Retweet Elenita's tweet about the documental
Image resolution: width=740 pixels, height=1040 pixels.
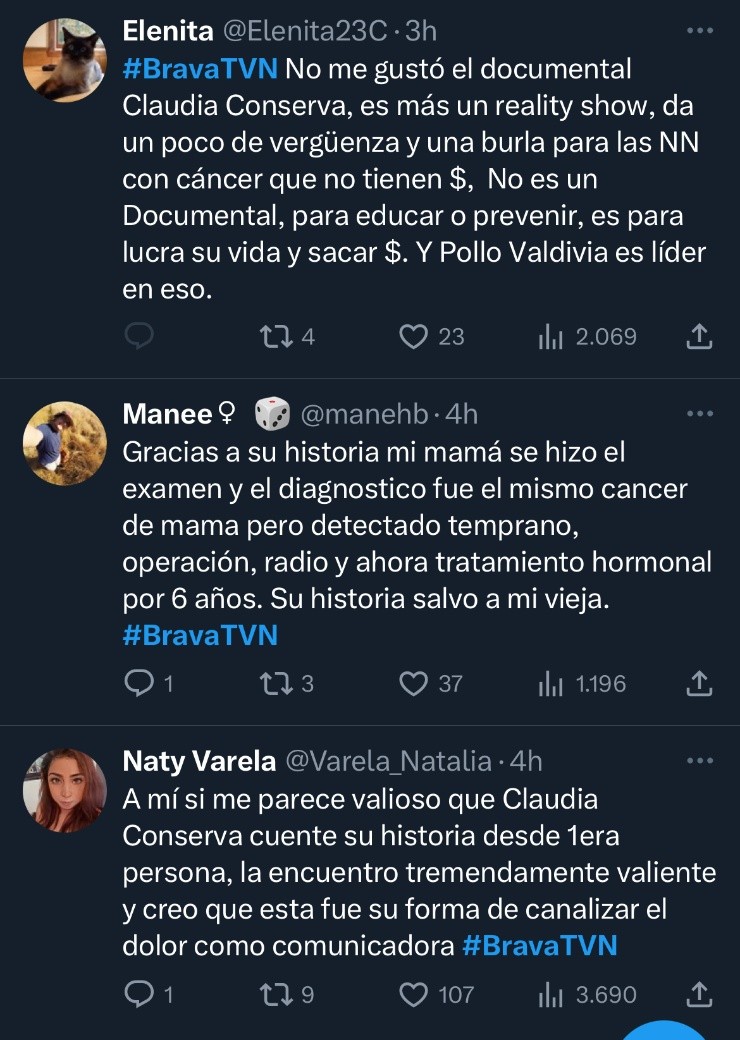(270, 337)
